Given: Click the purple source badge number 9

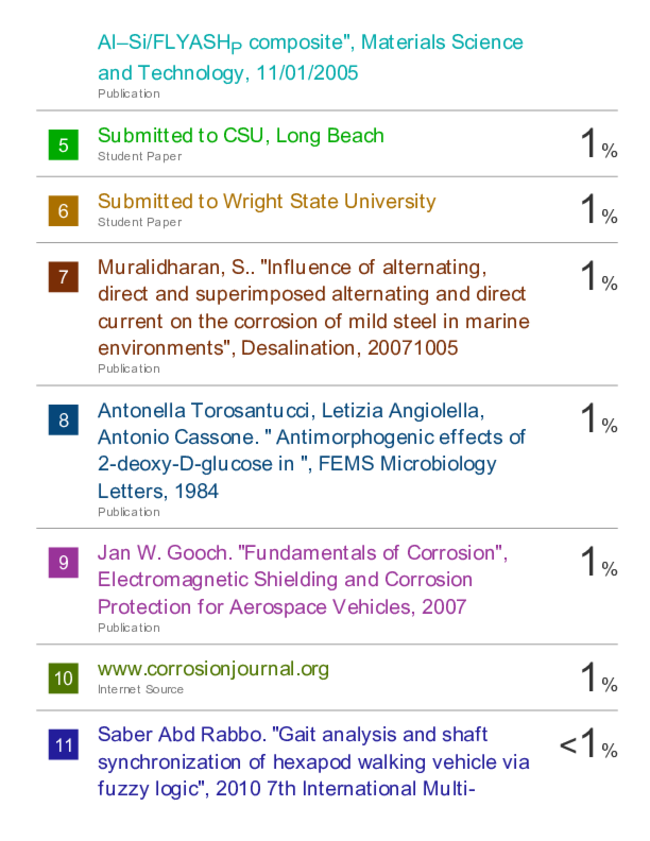Looking at the screenshot, I should 63,562.
